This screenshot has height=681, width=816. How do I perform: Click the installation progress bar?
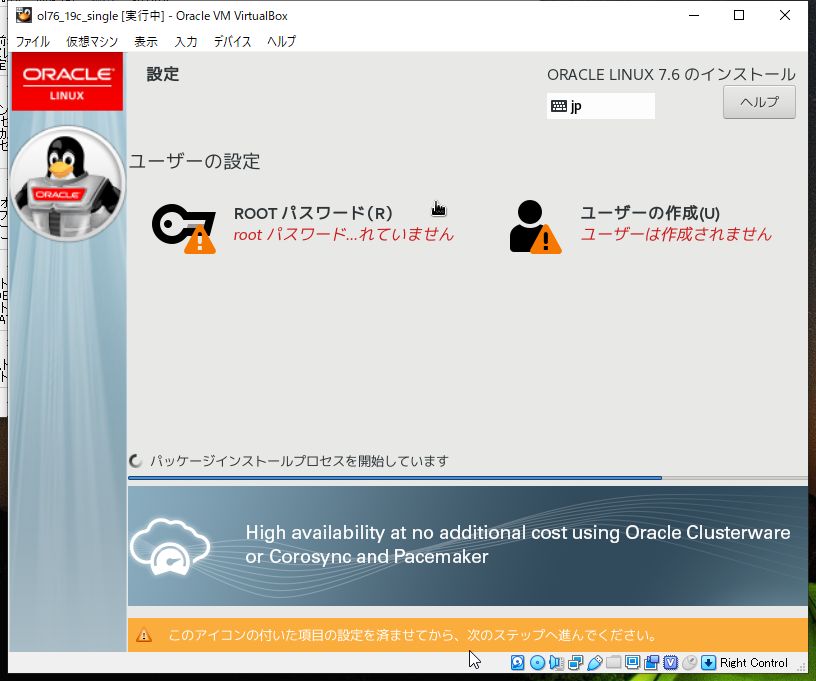tap(467, 478)
